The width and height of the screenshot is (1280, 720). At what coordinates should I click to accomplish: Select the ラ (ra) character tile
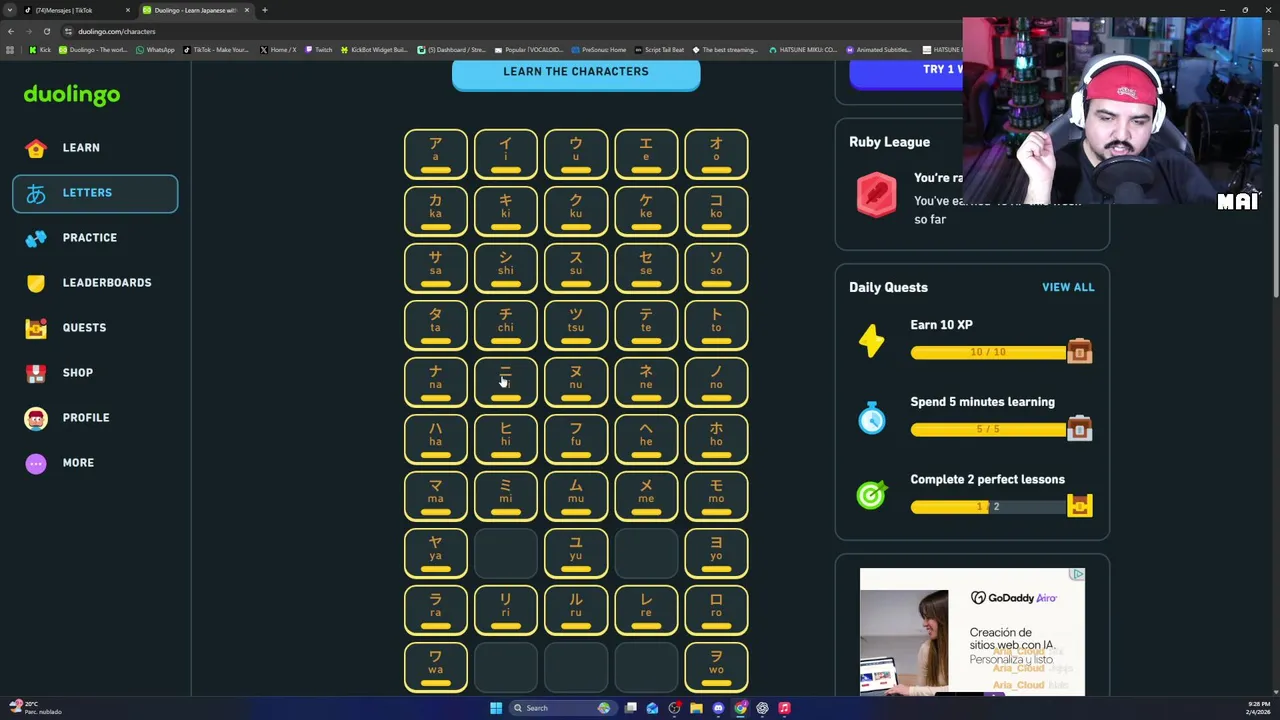click(435, 610)
